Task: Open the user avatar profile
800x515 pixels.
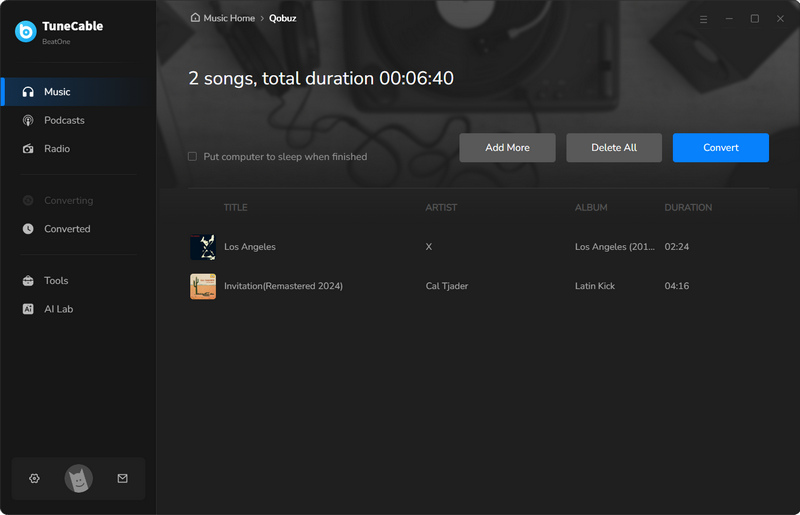Action: (x=79, y=478)
